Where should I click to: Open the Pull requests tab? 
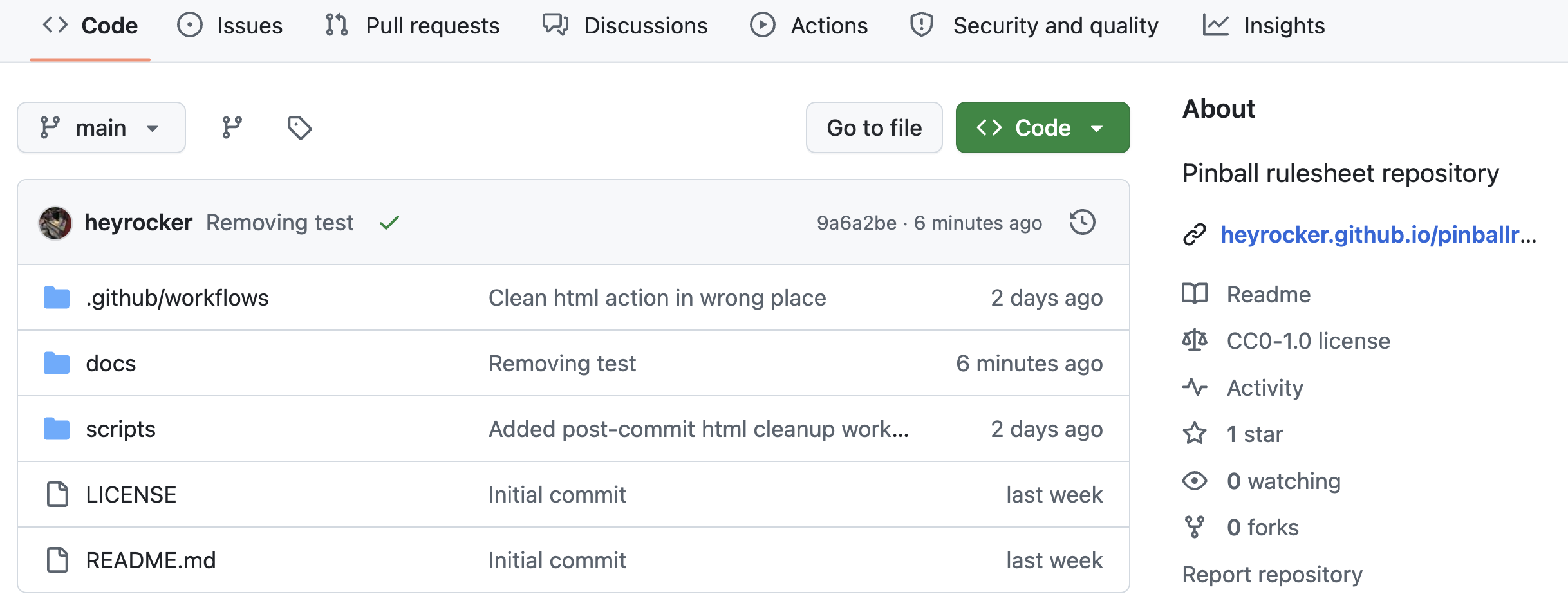coord(413,26)
